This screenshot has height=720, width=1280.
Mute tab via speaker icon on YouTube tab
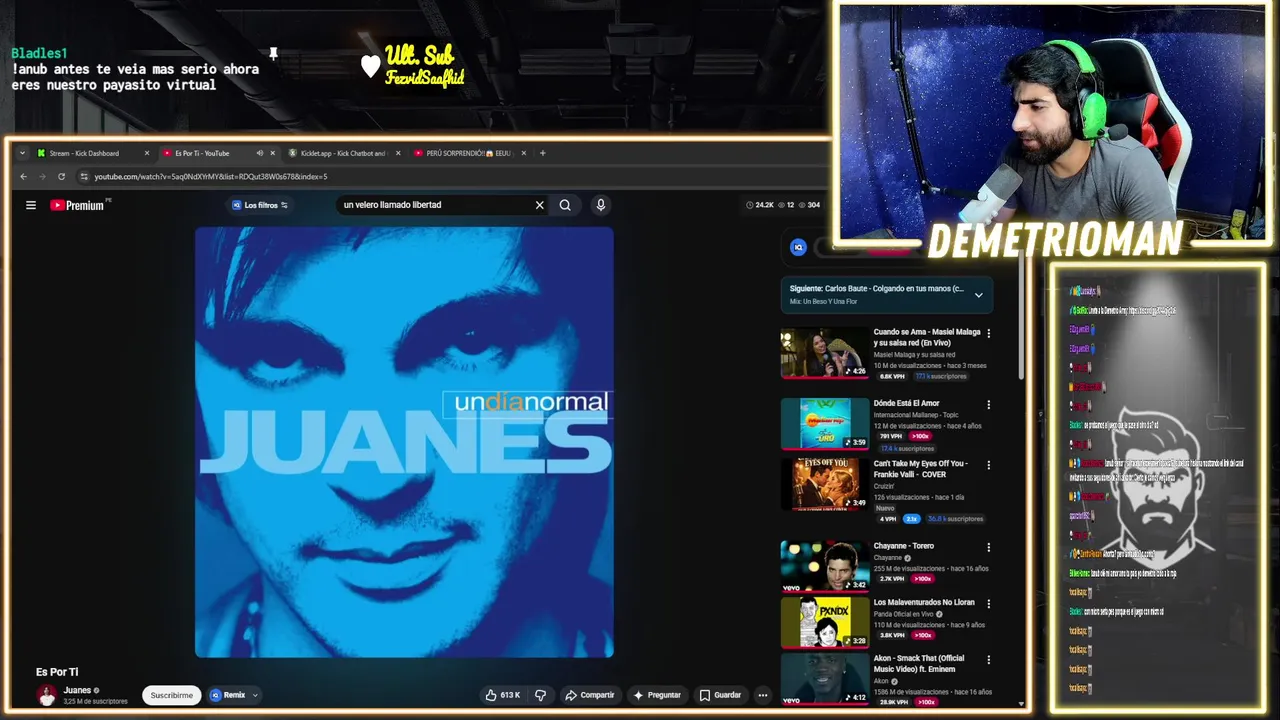pyautogui.click(x=259, y=153)
